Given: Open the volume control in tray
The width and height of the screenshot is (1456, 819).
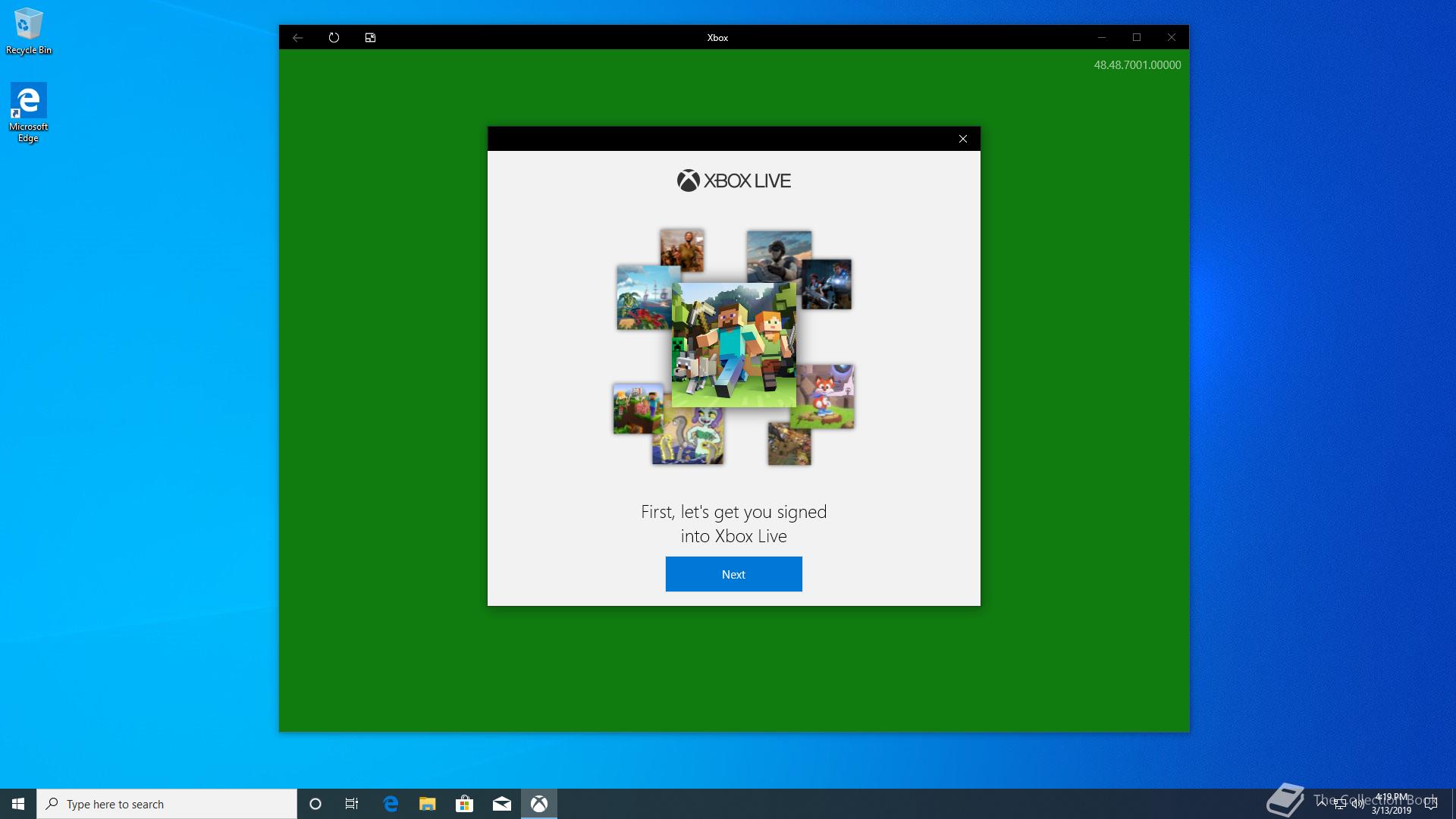Looking at the screenshot, I should pyautogui.click(x=1357, y=805).
